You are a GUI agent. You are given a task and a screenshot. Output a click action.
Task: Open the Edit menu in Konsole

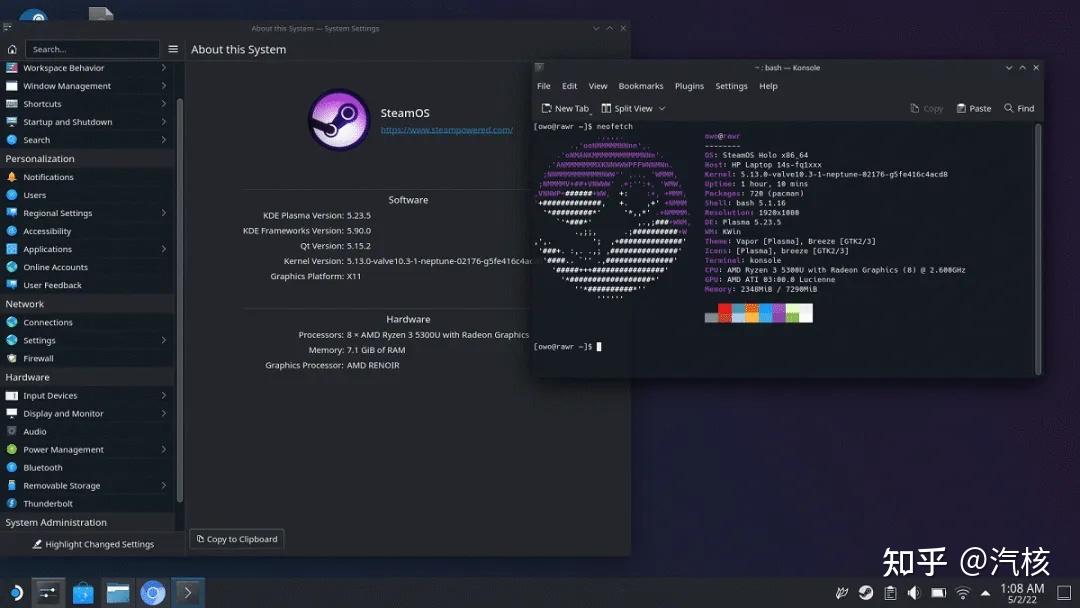[569, 86]
